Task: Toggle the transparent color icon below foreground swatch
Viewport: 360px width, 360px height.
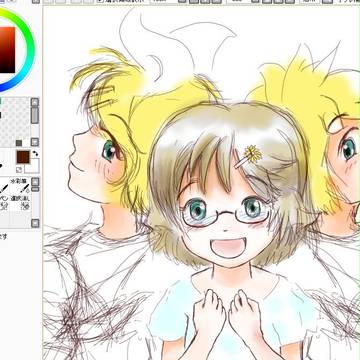Action: click(19, 170)
